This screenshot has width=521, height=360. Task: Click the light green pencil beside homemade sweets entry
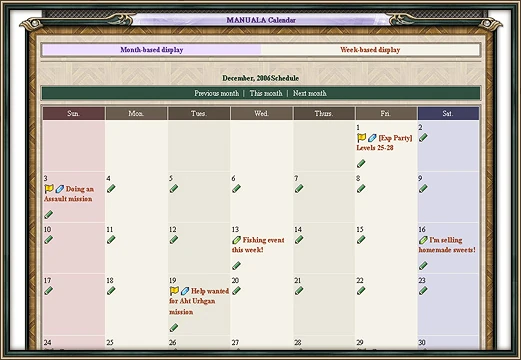pyautogui.click(x=423, y=240)
